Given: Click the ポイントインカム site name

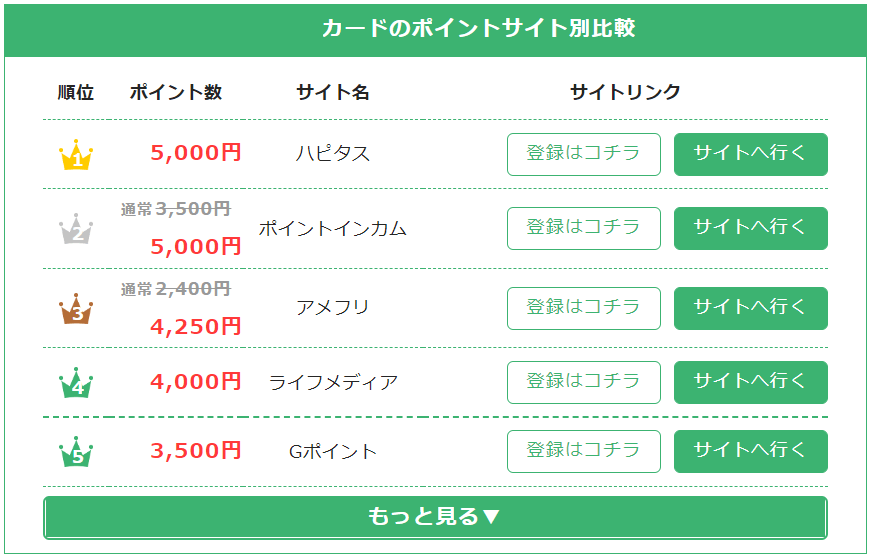Looking at the screenshot, I should (x=333, y=229).
